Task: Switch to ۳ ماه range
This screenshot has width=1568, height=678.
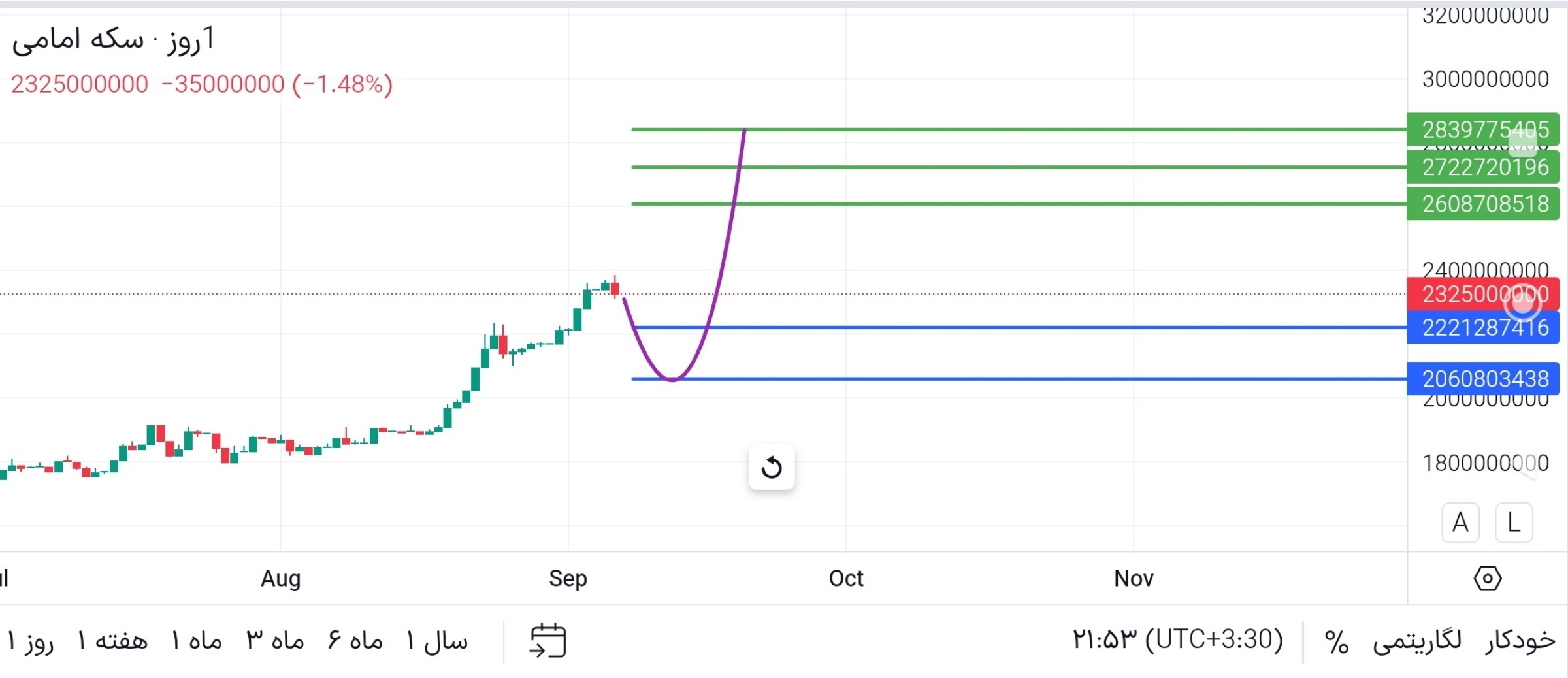Action: coord(275,641)
